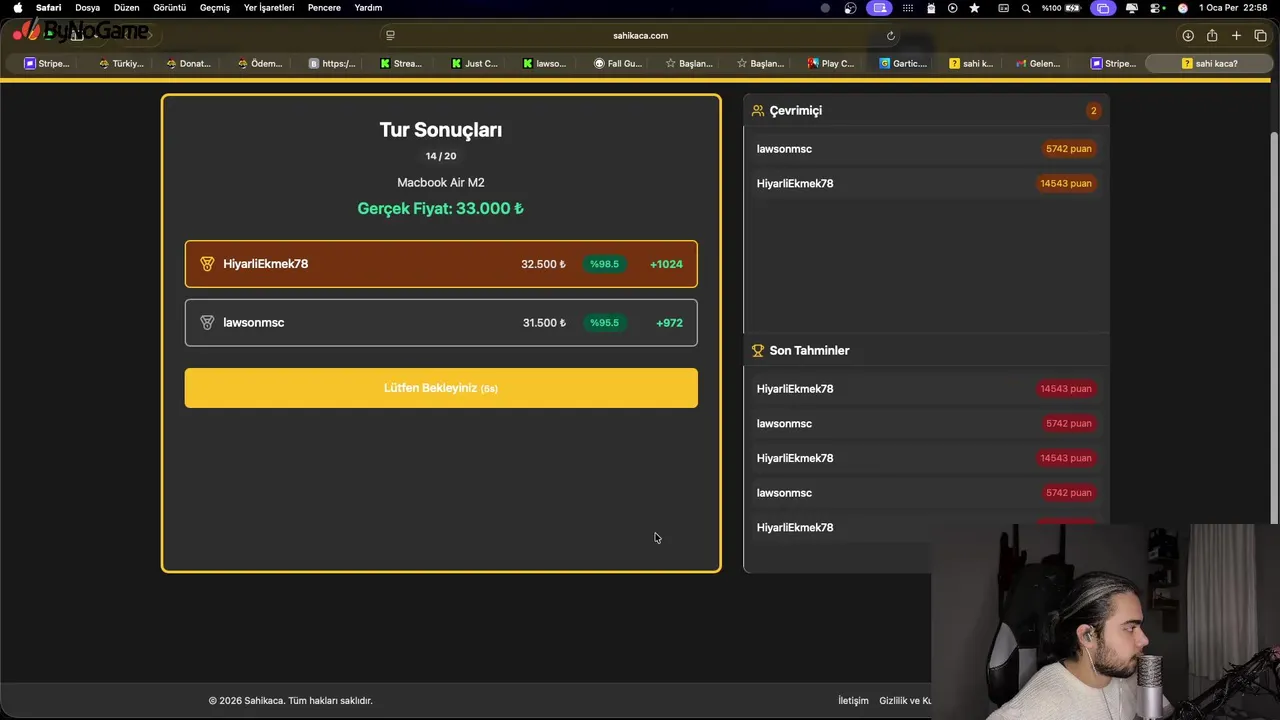Screen dimensions: 1280x720
Task: Click the date and time in menu bar
Action: pyautogui.click(x=1233, y=7)
